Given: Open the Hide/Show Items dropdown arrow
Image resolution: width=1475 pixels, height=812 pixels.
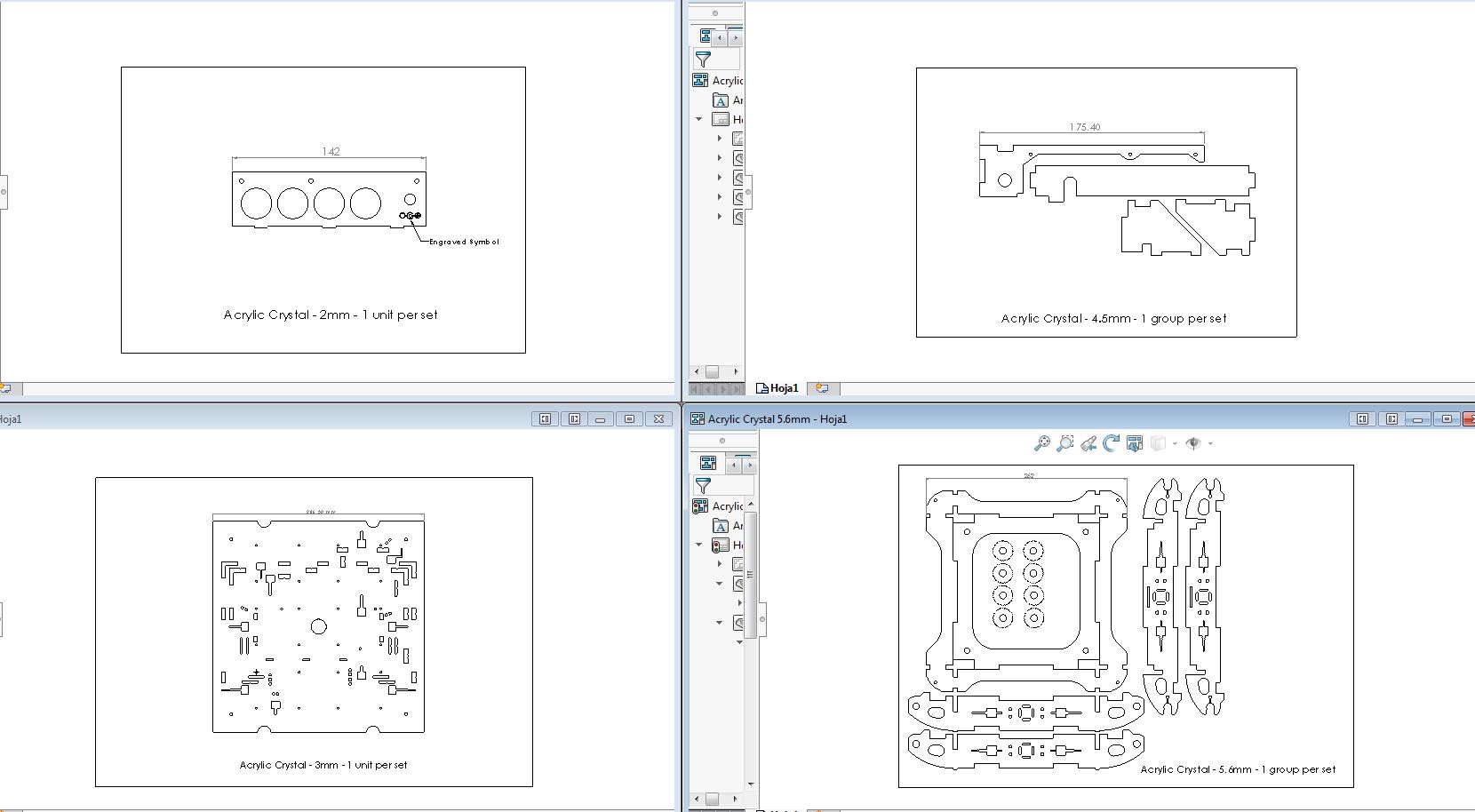Looking at the screenshot, I should tap(1210, 443).
